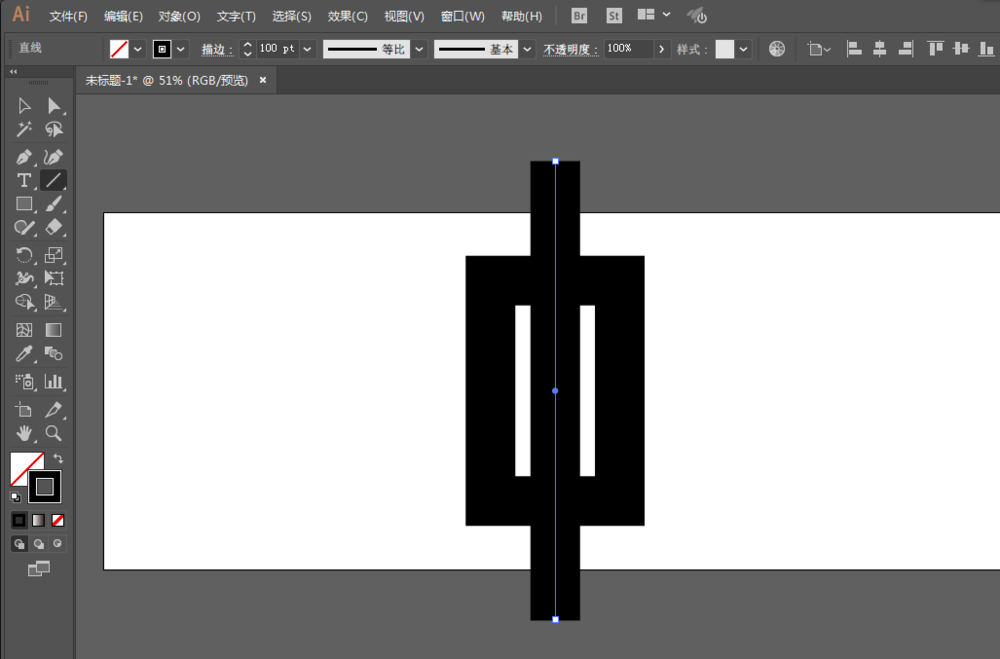
Task: Select the Mesh tool
Action: (x=24, y=330)
